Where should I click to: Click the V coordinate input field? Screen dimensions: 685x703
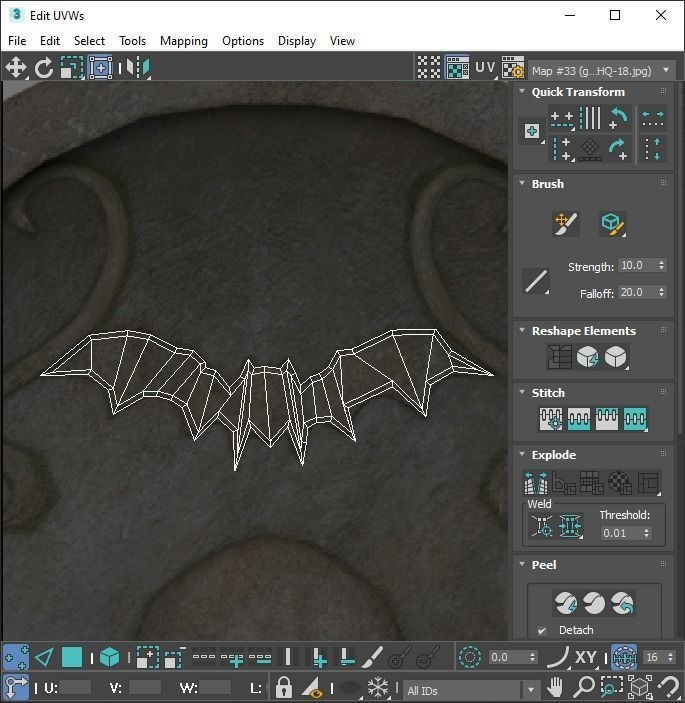tap(144, 687)
